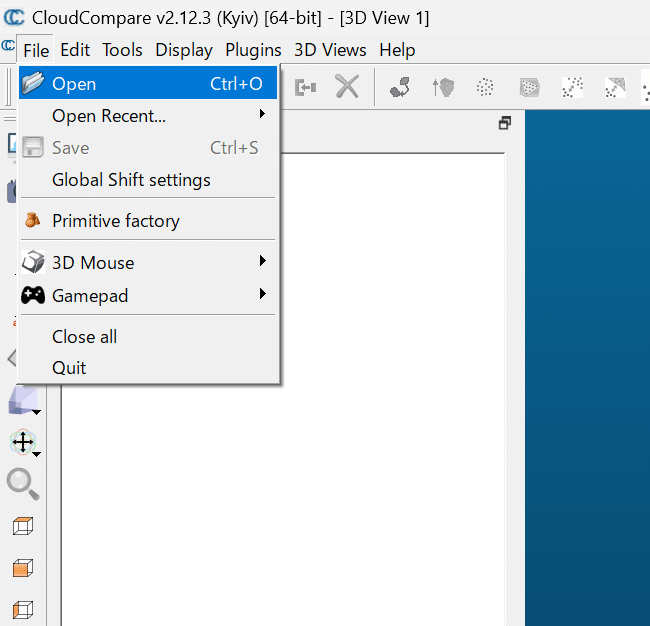Image resolution: width=650 pixels, height=626 pixels.
Task: Open the view-mode cube dropdown arrow
Action: 36,412
